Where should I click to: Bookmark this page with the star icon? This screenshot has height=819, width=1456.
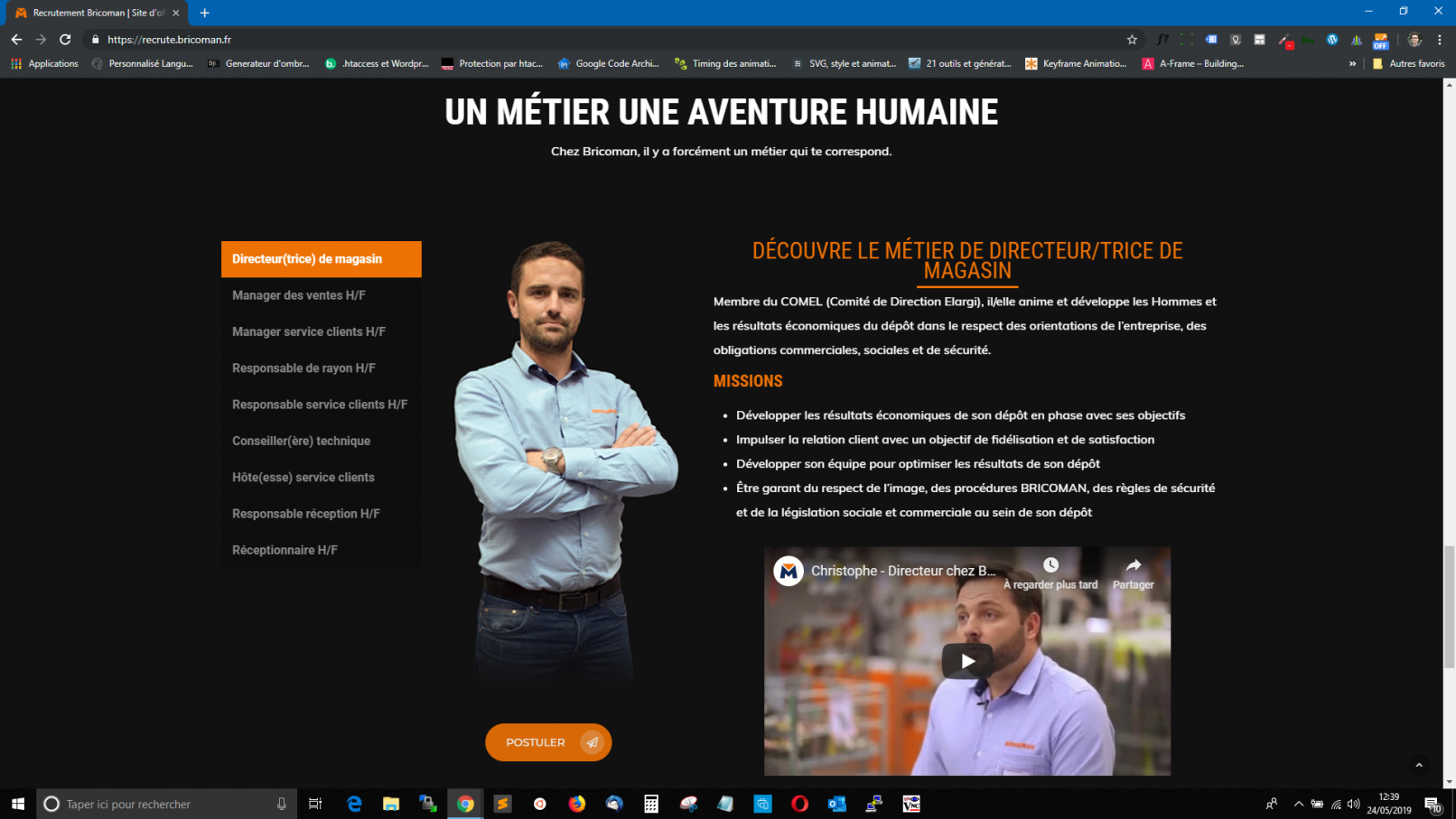(x=1132, y=40)
